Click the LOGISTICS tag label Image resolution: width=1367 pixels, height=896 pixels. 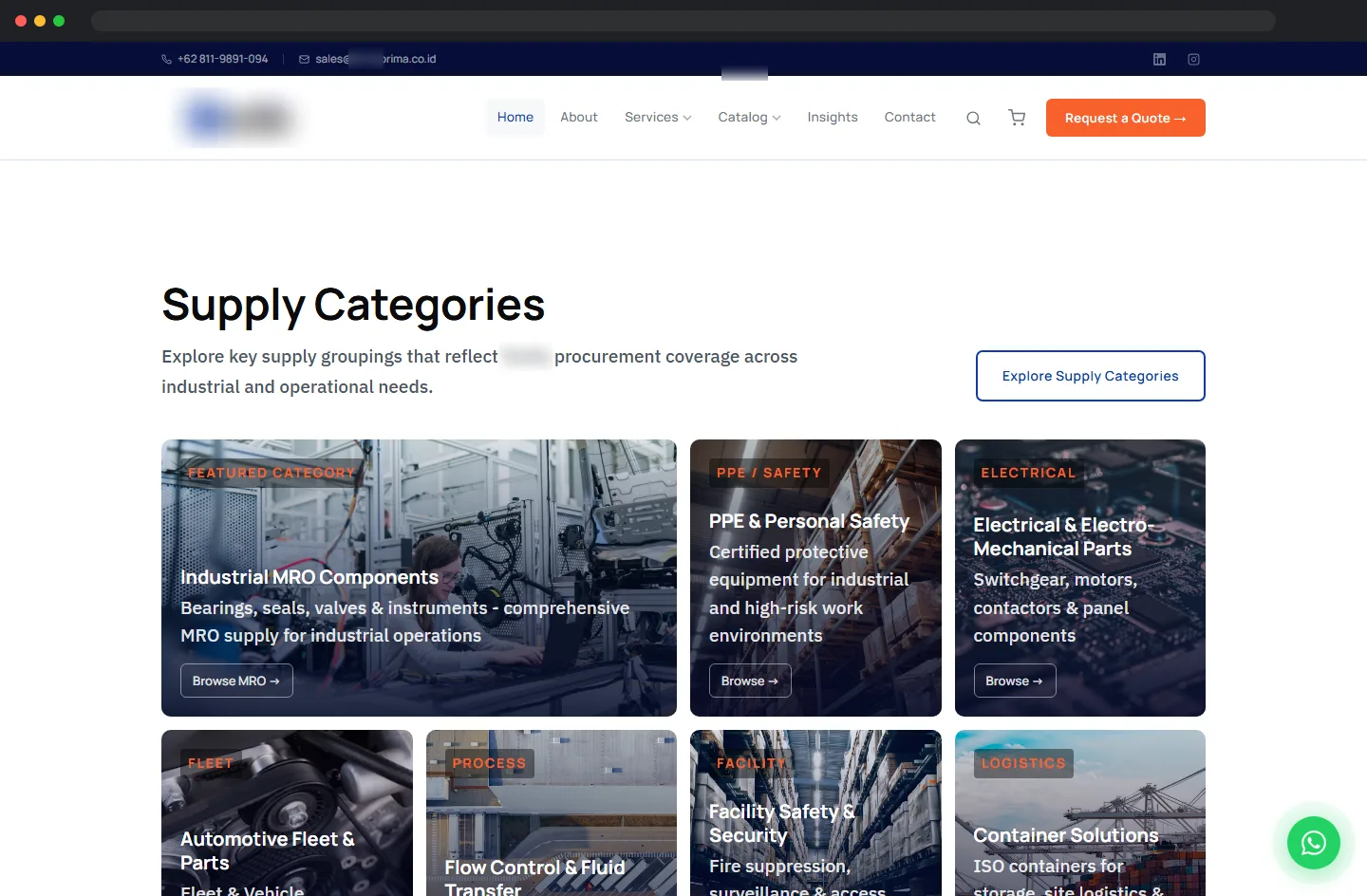[1023, 763]
